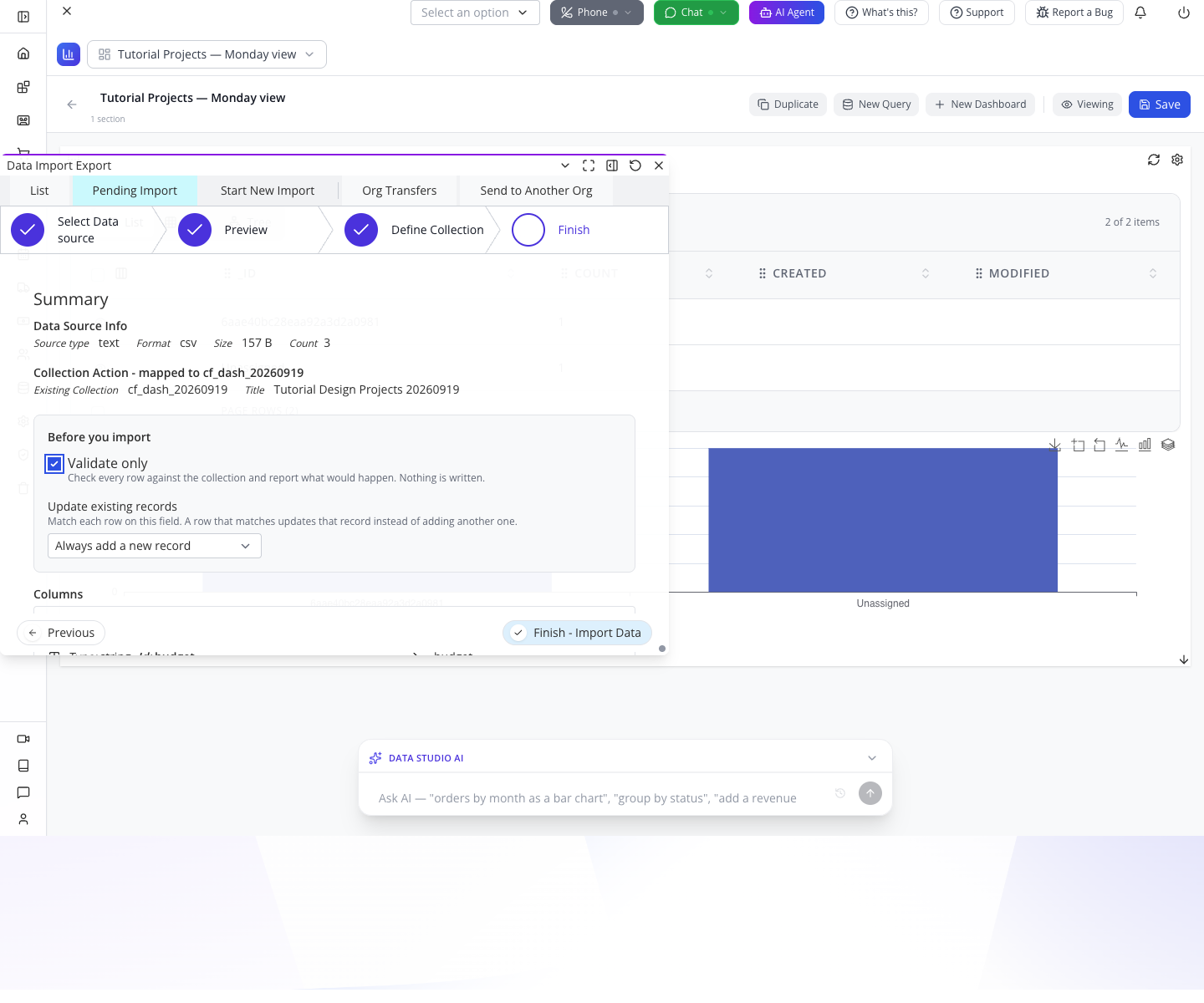Refresh the dashboard section with the sync icon

pos(1154,160)
